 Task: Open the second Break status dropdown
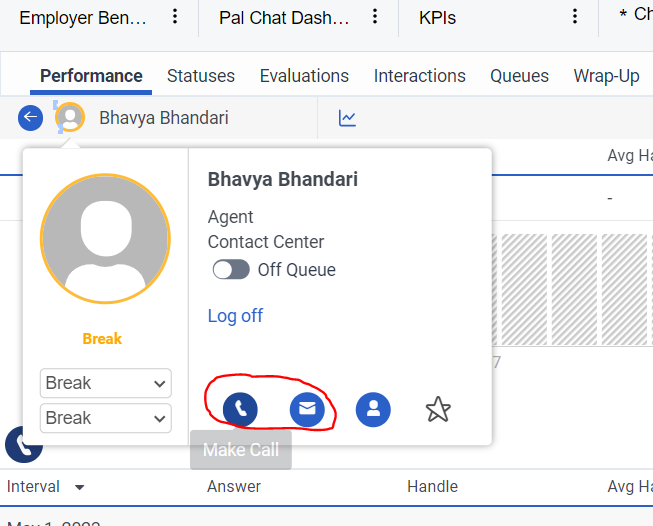(x=105, y=418)
